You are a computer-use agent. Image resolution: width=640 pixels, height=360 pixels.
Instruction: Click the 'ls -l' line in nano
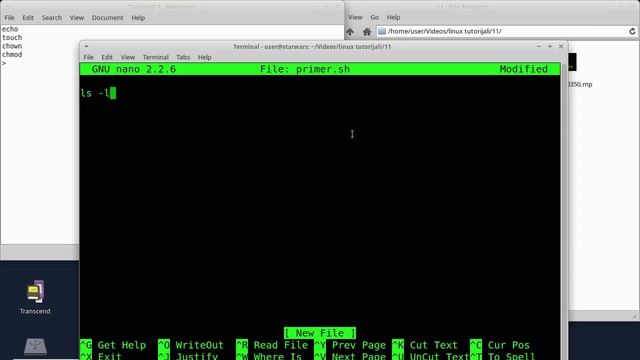(95, 93)
